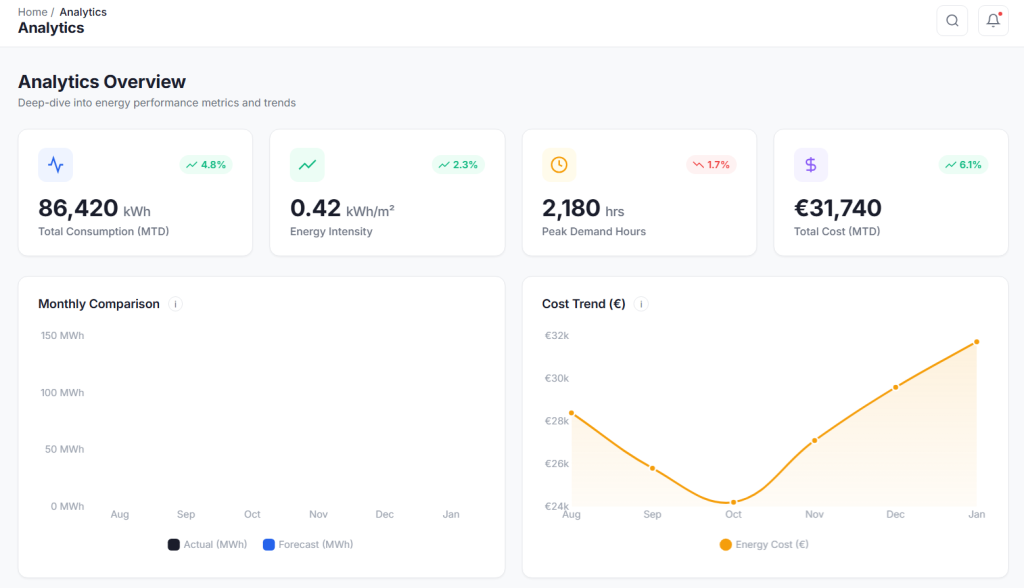Toggle Forecast (MWh) legend series
Viewport: 1024px width, 588px height.
[x=308, y=545]
